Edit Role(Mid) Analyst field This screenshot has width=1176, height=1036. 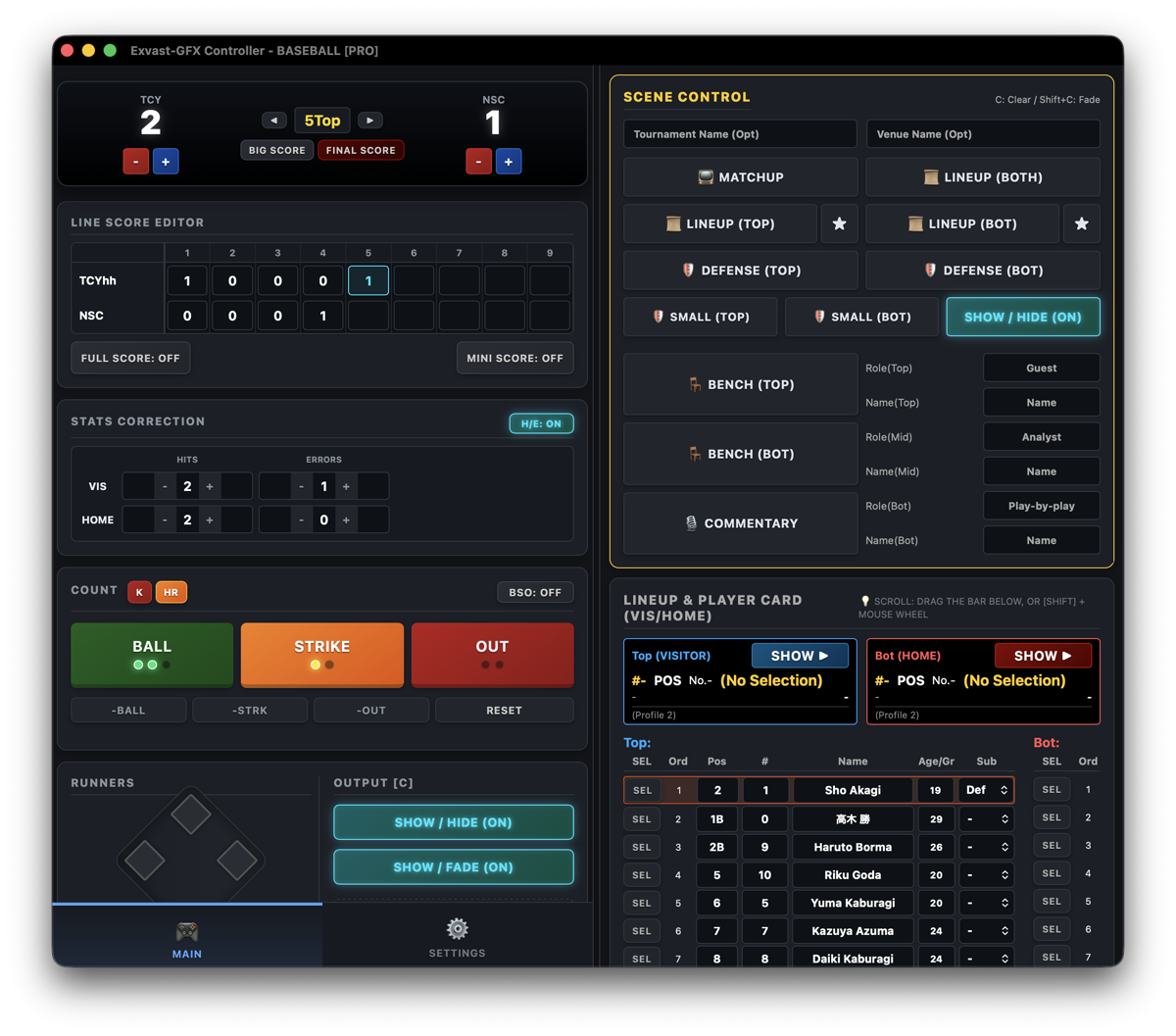(x=1042, y=437)
